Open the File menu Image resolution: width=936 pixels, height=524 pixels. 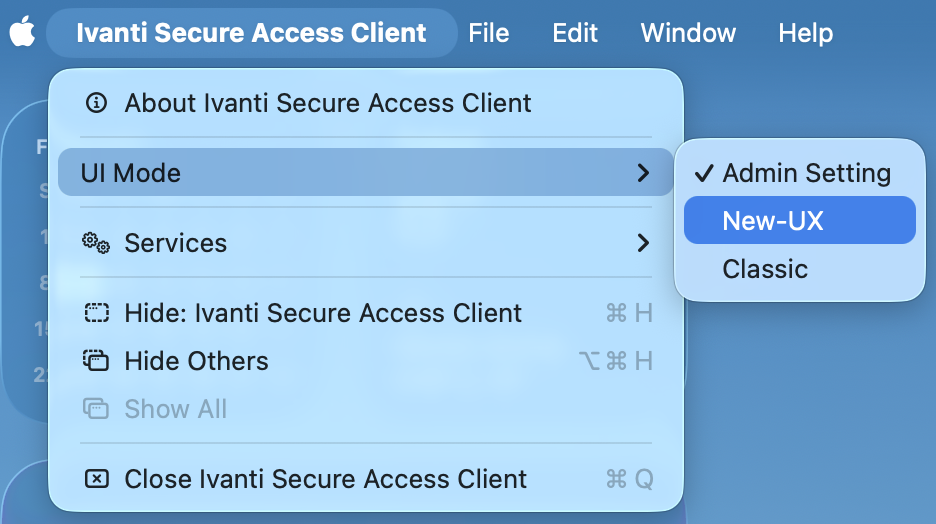coord(489,32)
